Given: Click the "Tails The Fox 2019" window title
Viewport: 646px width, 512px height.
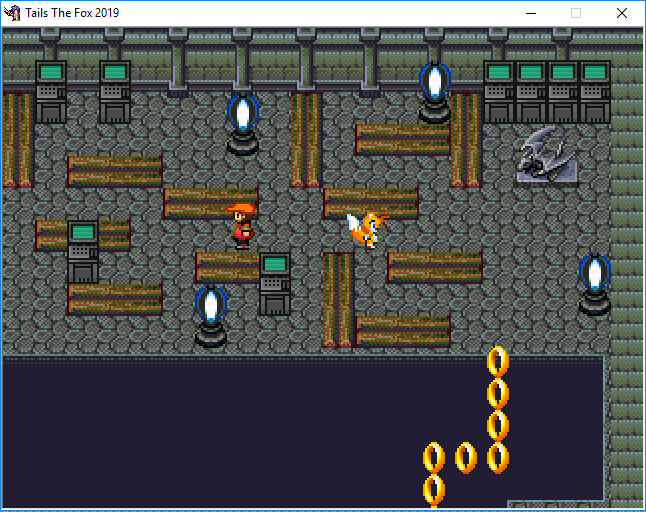Looking at the screenshot, I should [x=72, y=13].
